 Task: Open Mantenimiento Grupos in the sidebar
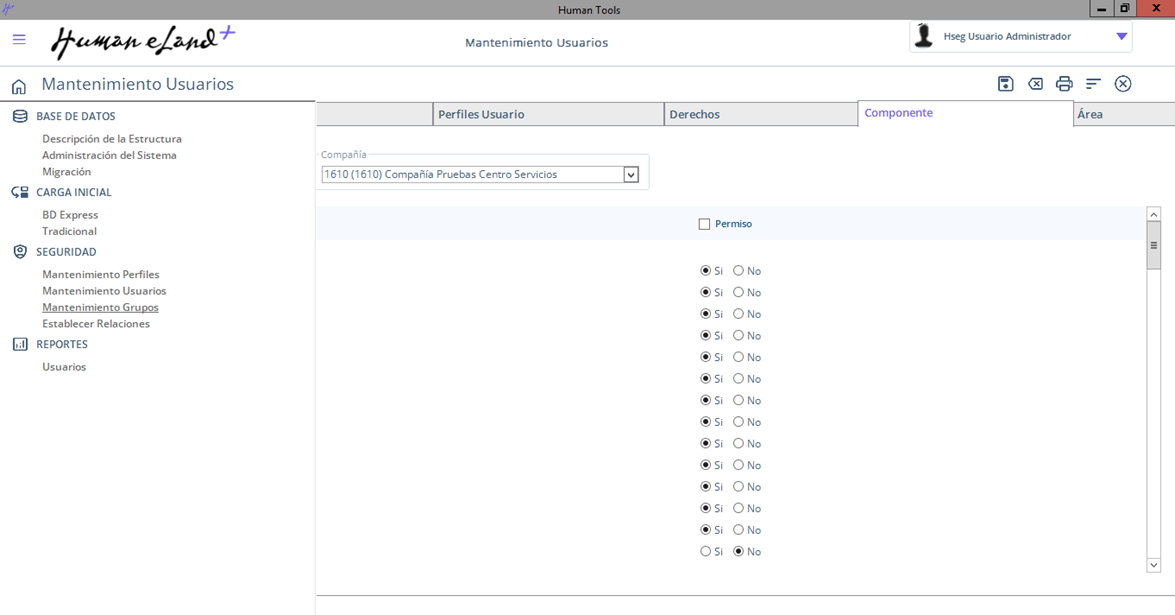[100, 308]
